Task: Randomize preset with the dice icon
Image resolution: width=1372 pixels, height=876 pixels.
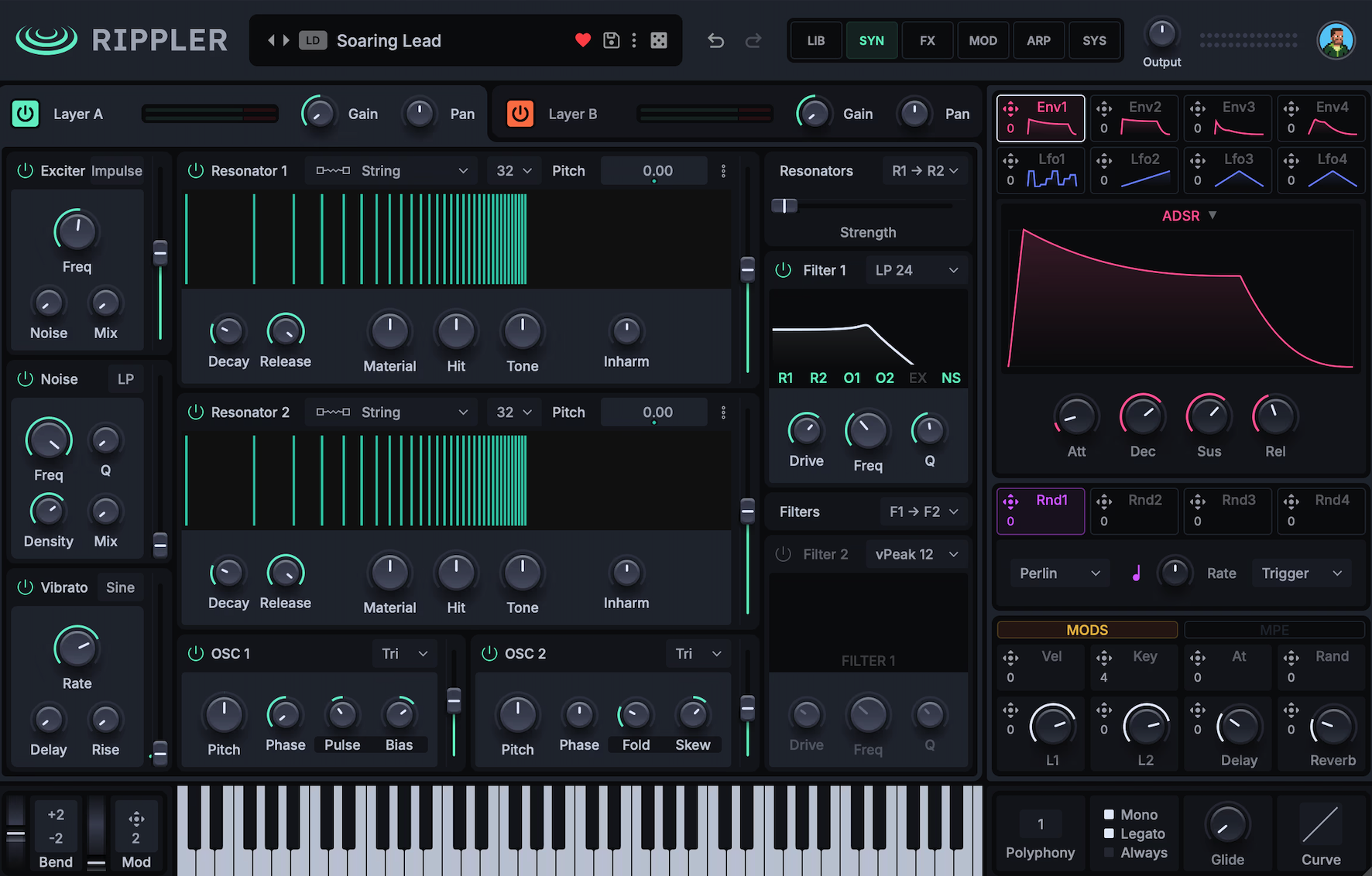Action: (659, 40)
